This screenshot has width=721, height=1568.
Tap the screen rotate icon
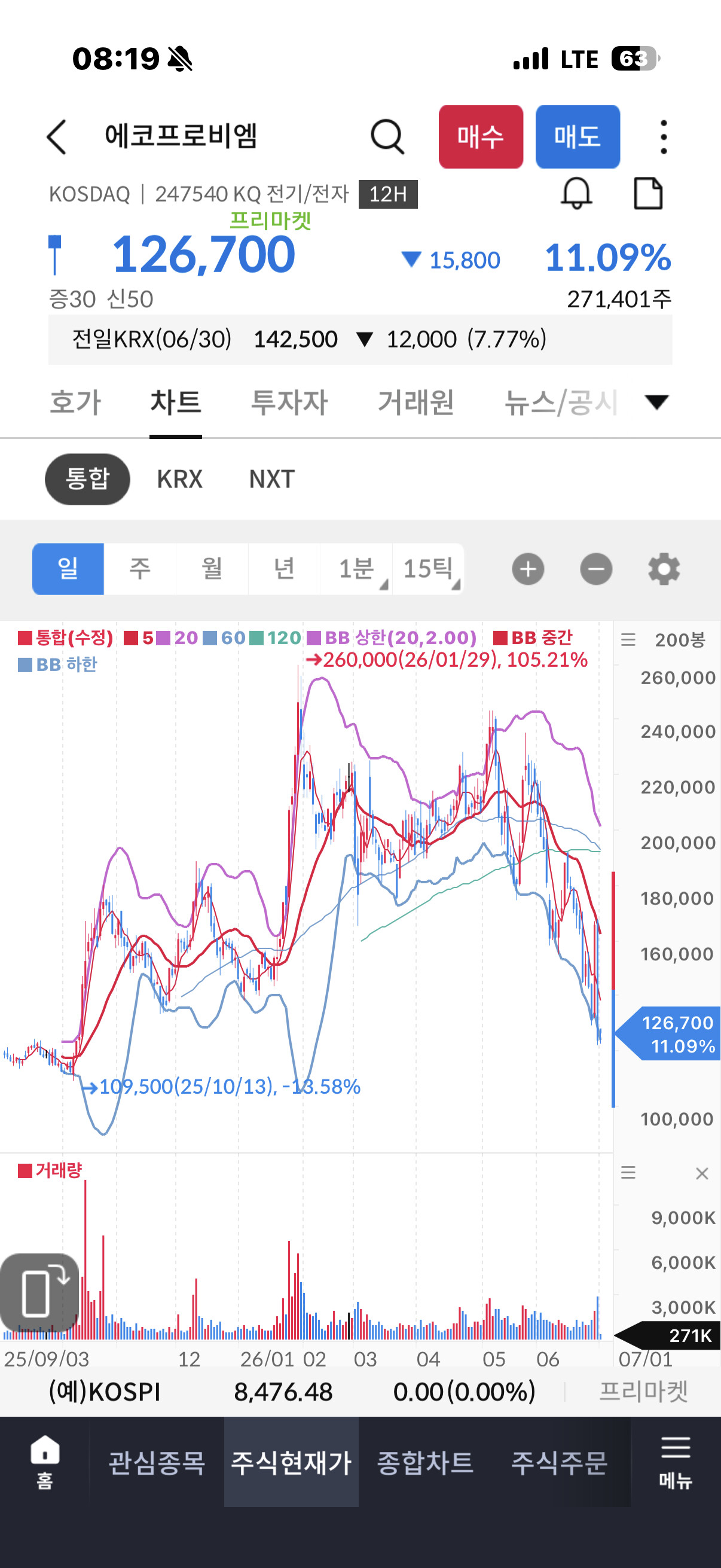(39, 1293)
